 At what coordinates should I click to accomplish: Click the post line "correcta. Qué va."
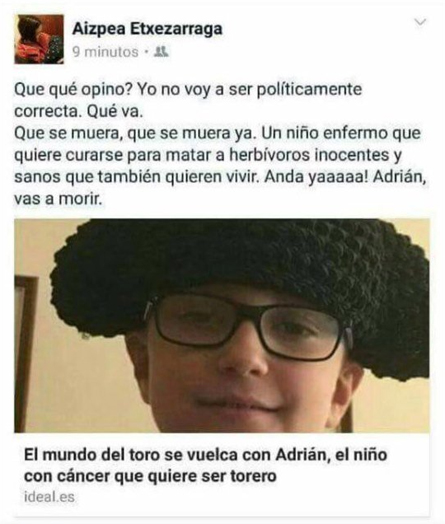point(79,111)
